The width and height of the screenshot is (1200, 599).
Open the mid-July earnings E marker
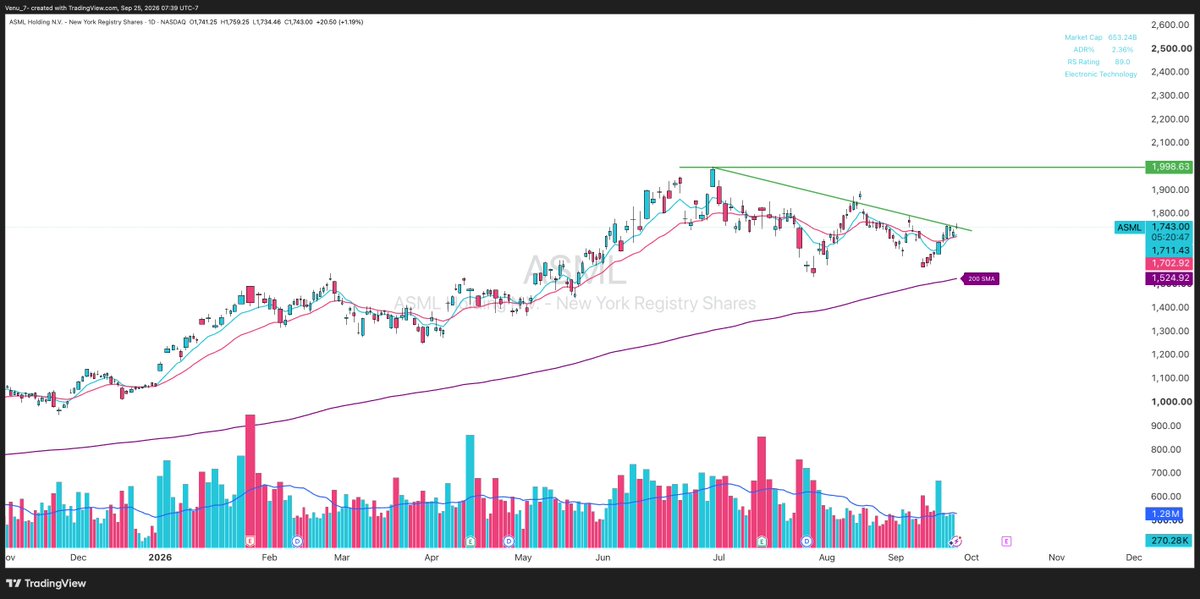pyautogui.click(x=762, y=541)
